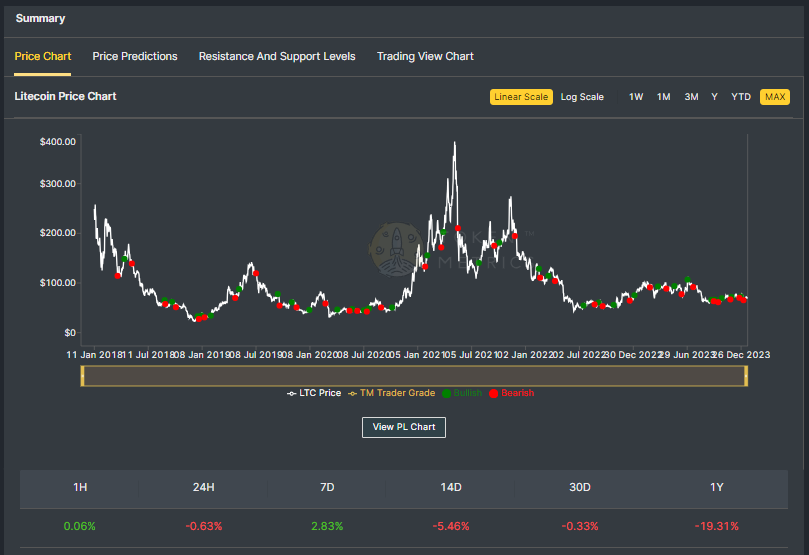
Task: Pick the Y one-year range
Action: tap(714, 97)
